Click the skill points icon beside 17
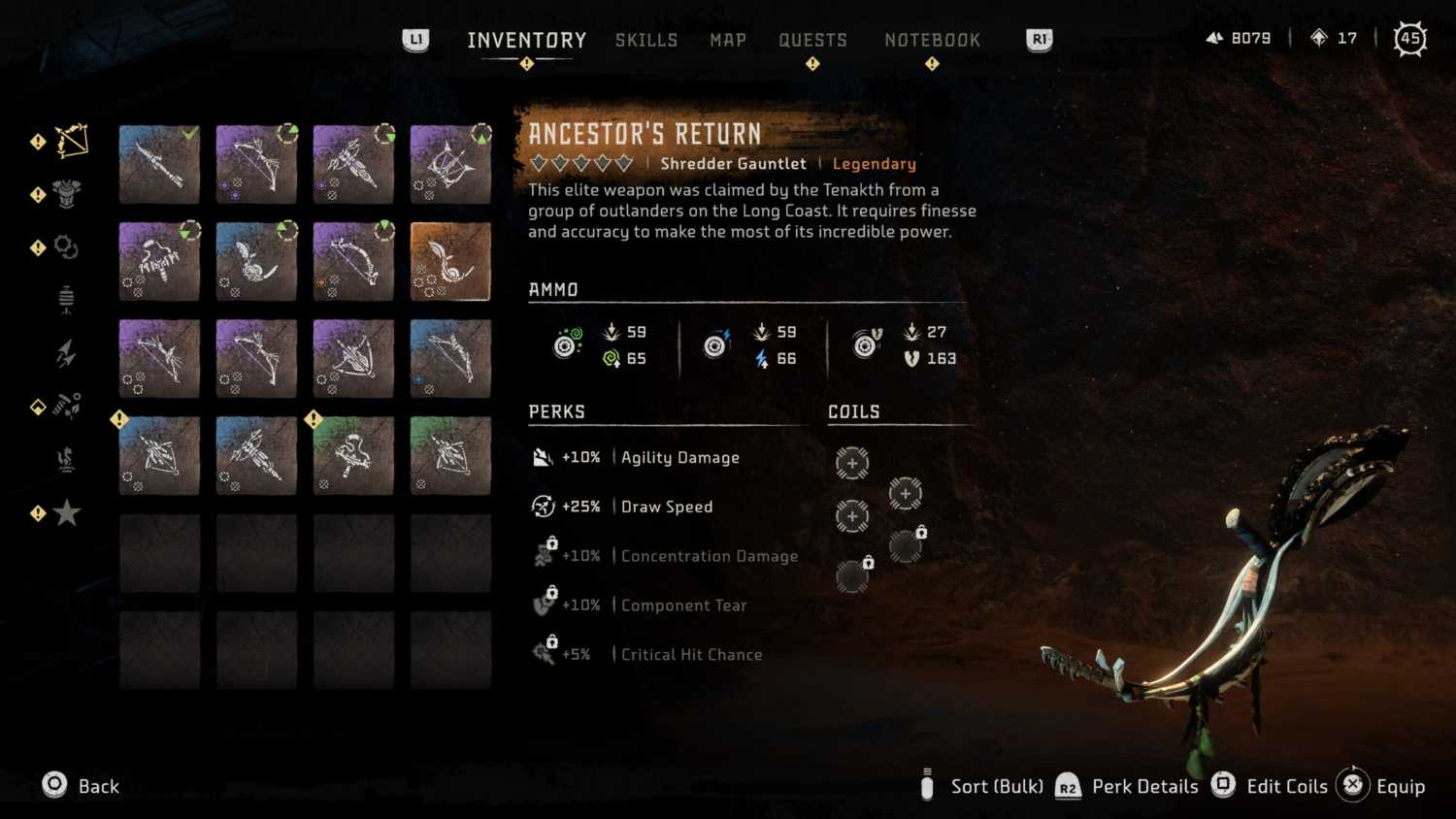1456x819 pixels. click(1318, 38)
